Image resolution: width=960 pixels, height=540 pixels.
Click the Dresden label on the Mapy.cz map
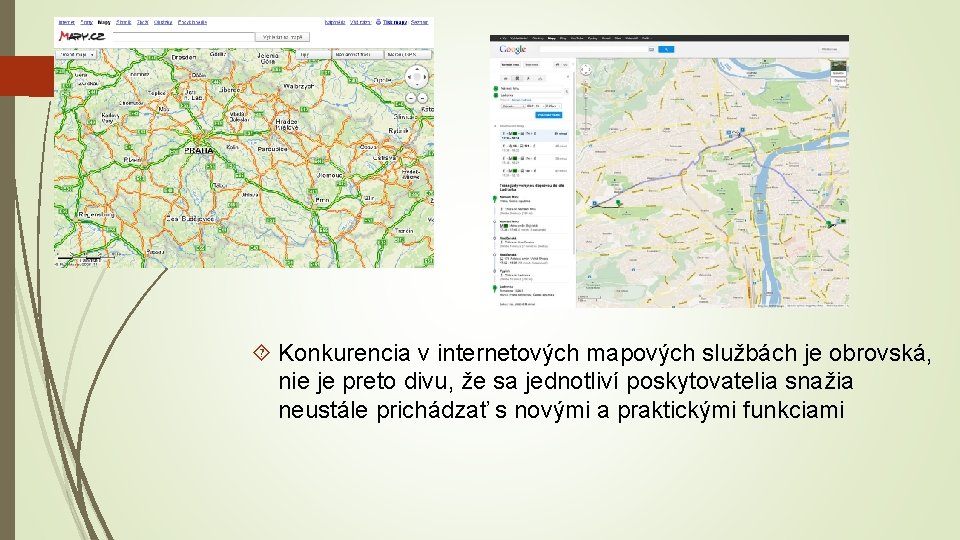(184, 57)
